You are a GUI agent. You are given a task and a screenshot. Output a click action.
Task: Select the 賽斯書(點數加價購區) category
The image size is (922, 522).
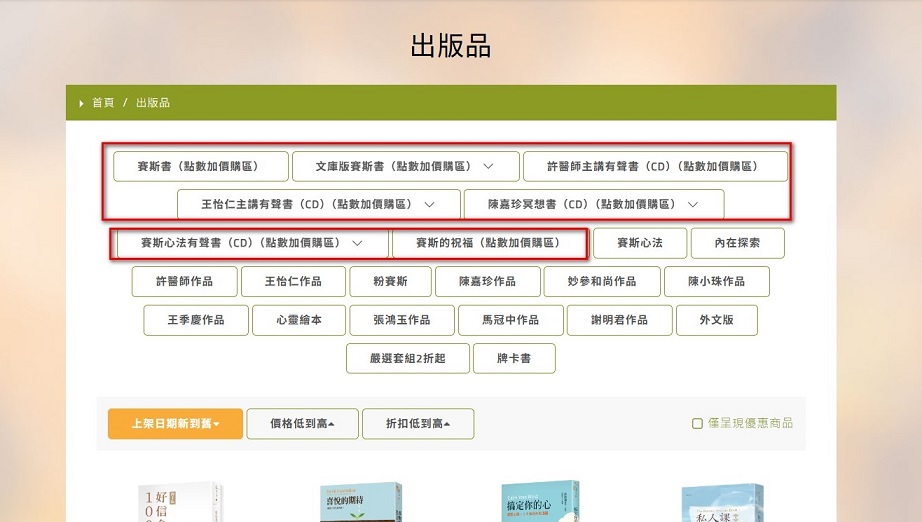(200, 166)
